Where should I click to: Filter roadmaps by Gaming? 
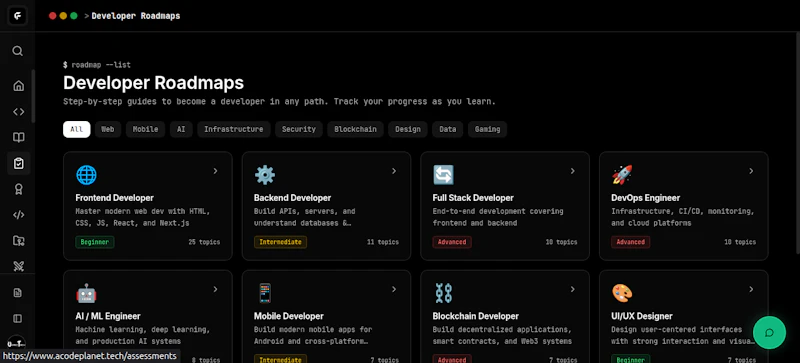pyautogui.click(x=488, y=129)
